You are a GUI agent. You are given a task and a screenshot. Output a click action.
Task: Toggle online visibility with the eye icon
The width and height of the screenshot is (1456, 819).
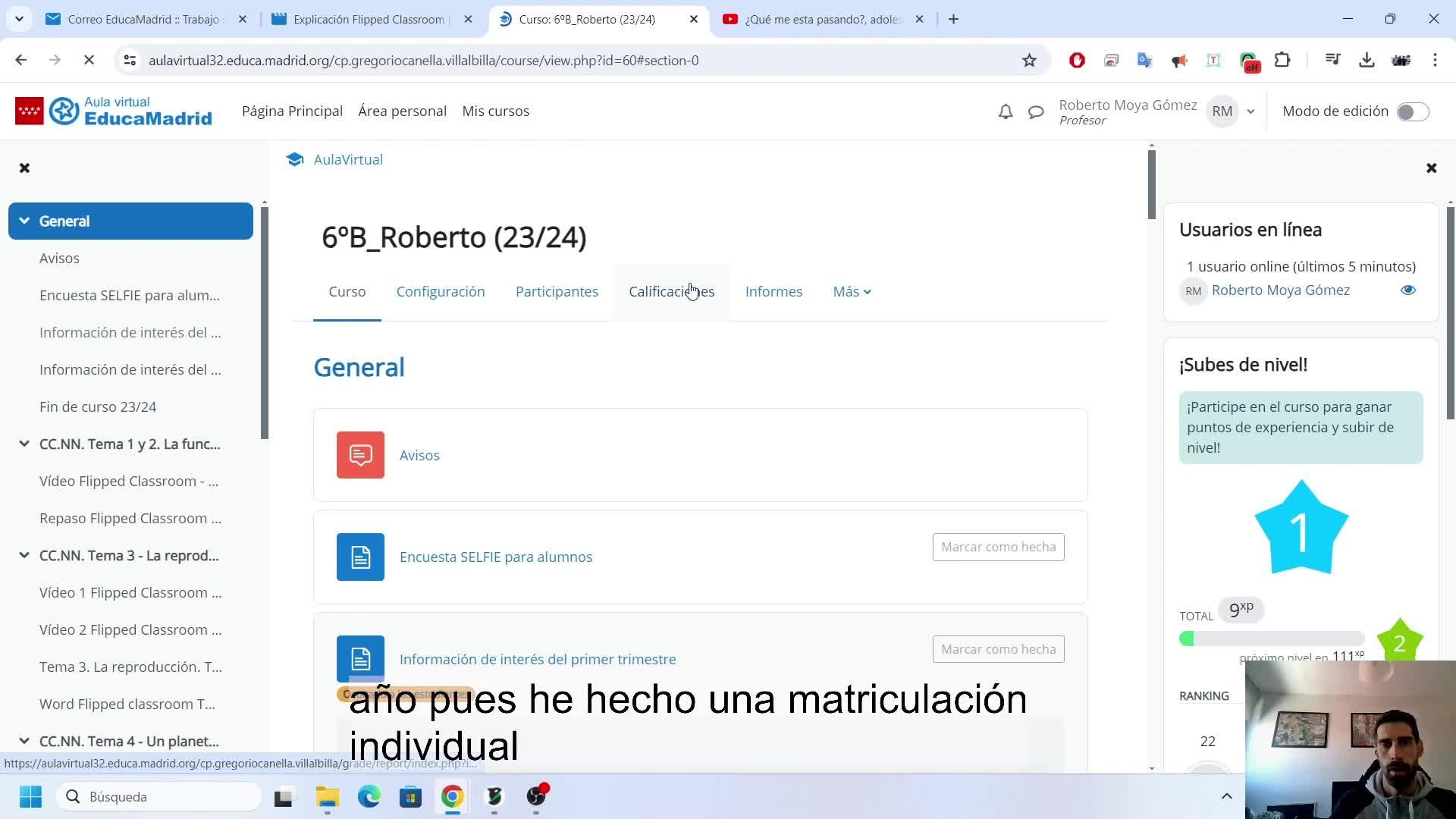coord(1408,290)
